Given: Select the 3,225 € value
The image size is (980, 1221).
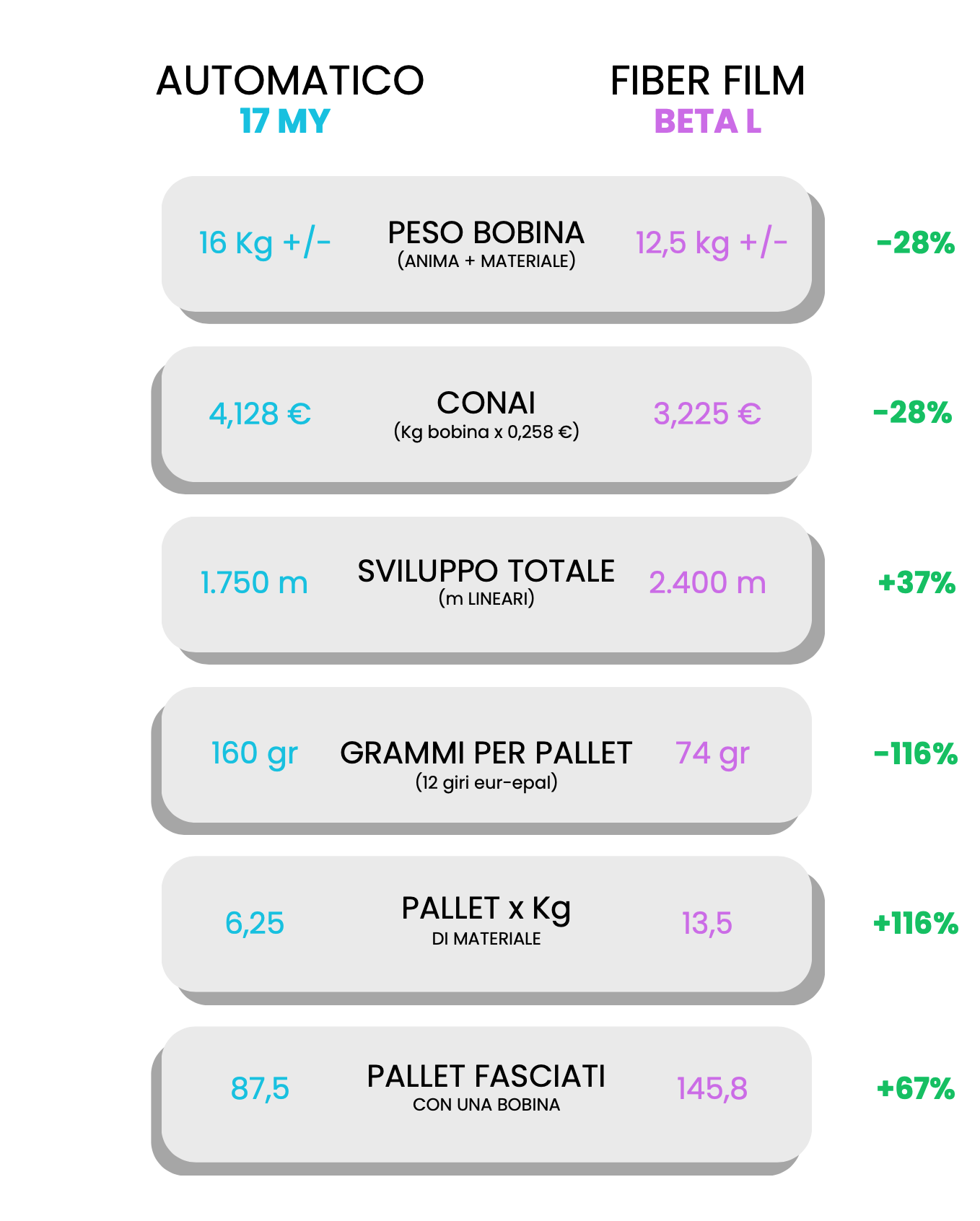Looking at the screenshot, I should 707,413.
